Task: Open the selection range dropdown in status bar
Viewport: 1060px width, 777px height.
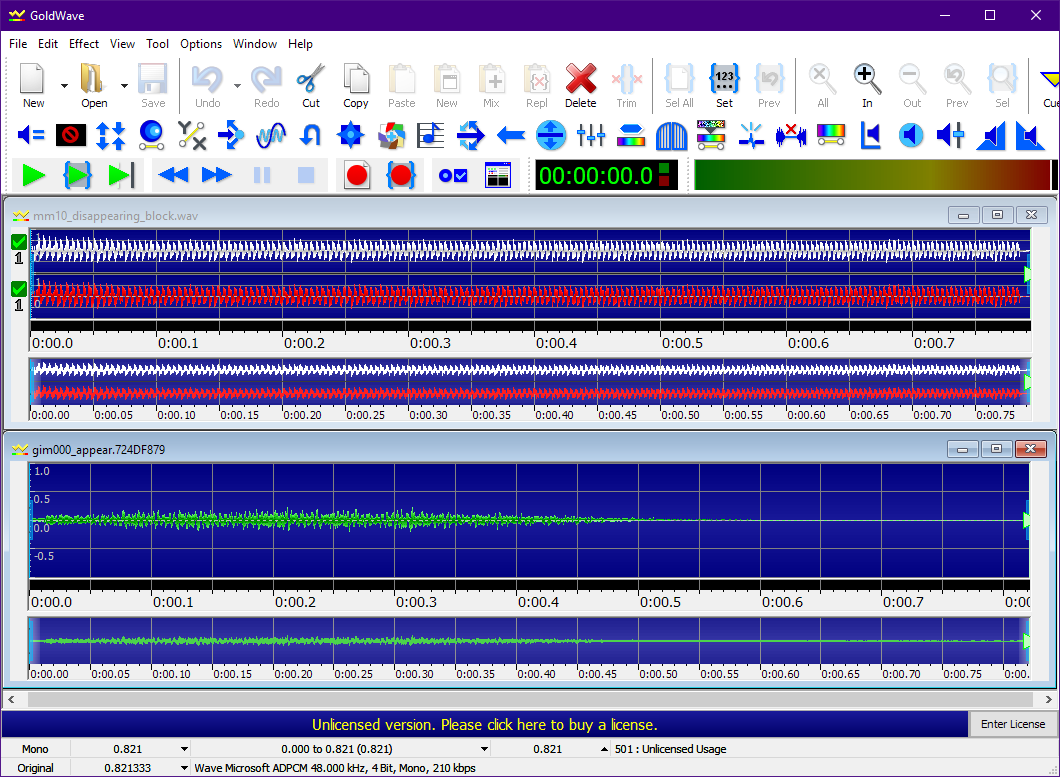Action: (x=485, y=749)
